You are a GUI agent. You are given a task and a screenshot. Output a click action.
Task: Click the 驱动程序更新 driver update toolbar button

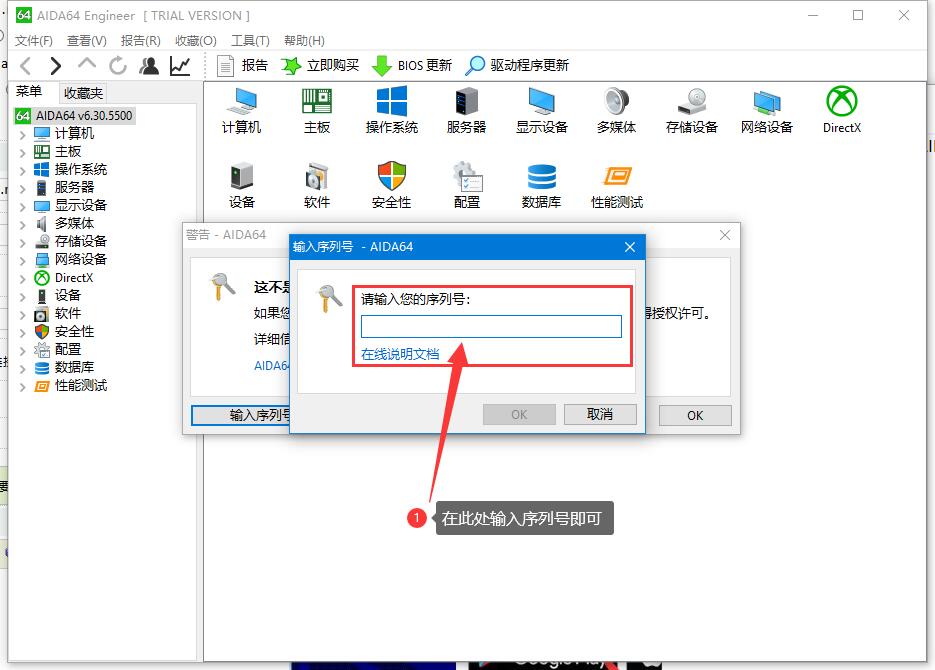click(517, 66)
